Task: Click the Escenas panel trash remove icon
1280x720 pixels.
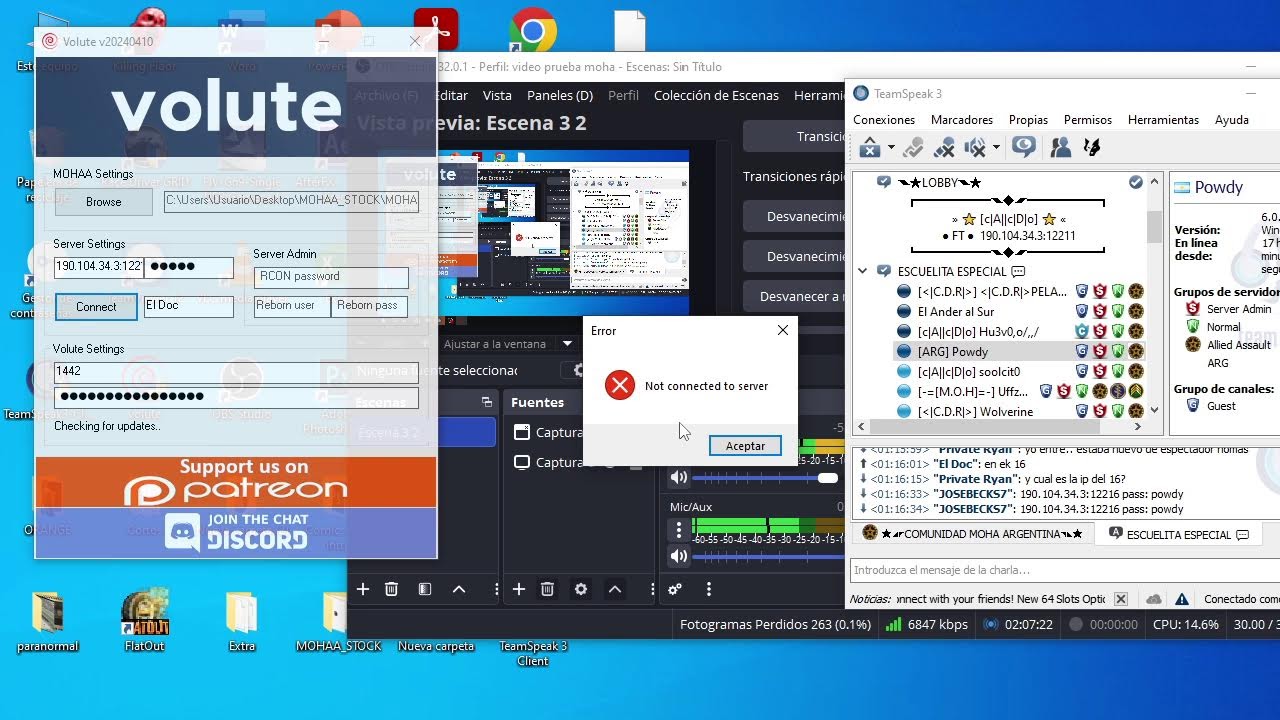Action: point(391,589)
